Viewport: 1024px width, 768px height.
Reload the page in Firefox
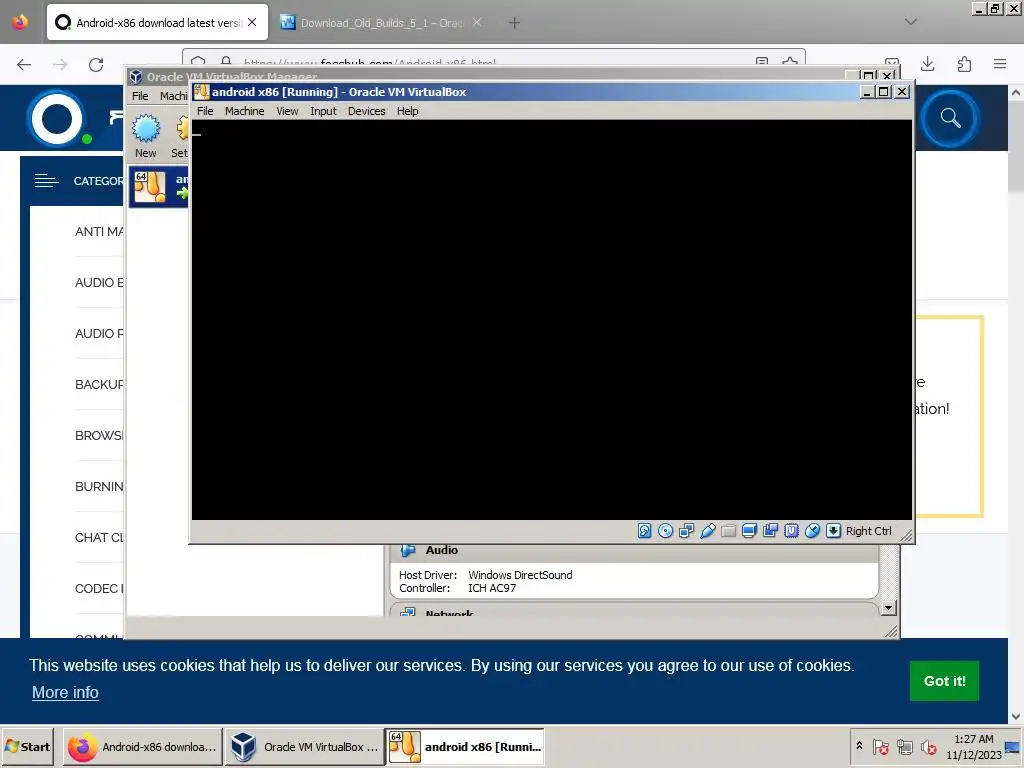click(x=96, y=64)
